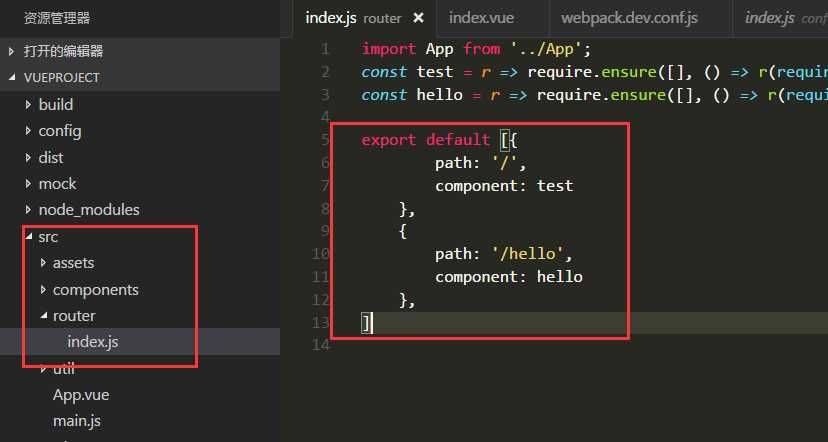
Task: Click 'const hello' variable name
Action: 439,95
